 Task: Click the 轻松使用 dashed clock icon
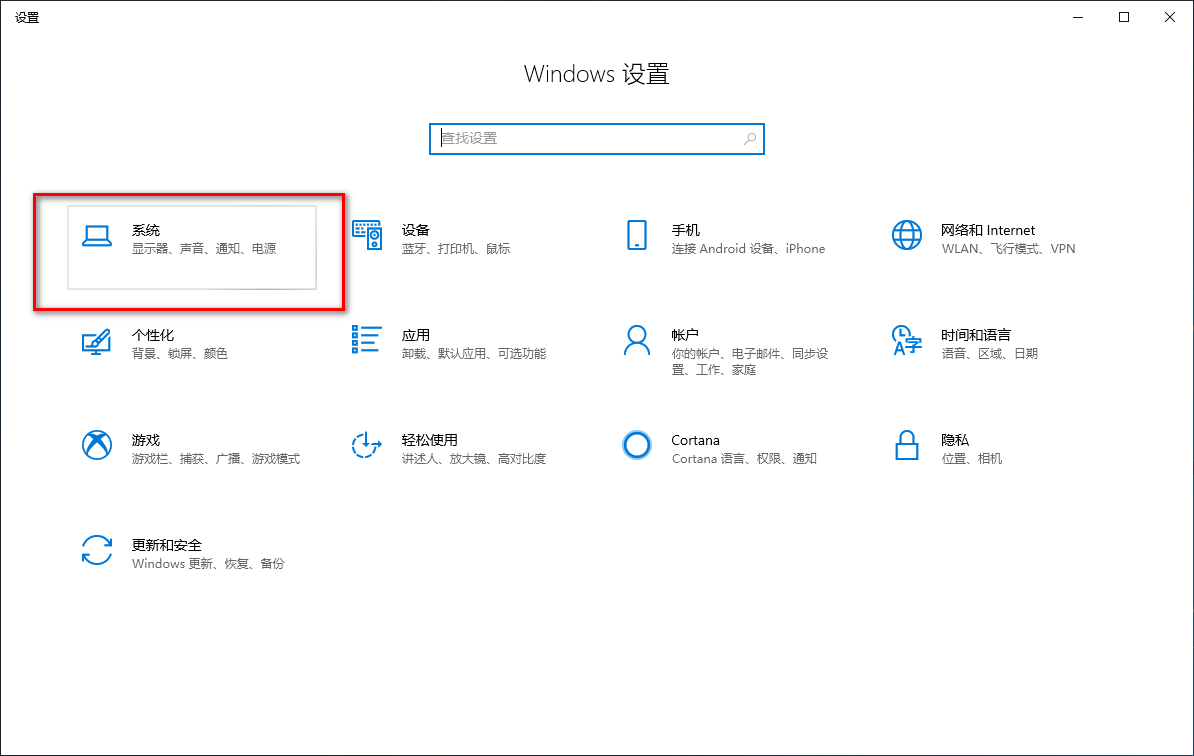pos(366,445)
